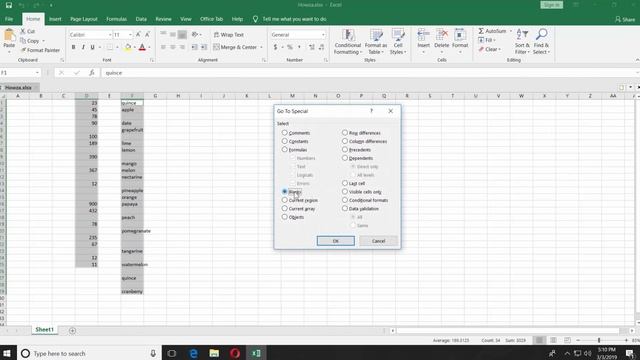Click the Clear eraser icon
This screenshot has width=640, height=360.
click(x=481, y=49)
